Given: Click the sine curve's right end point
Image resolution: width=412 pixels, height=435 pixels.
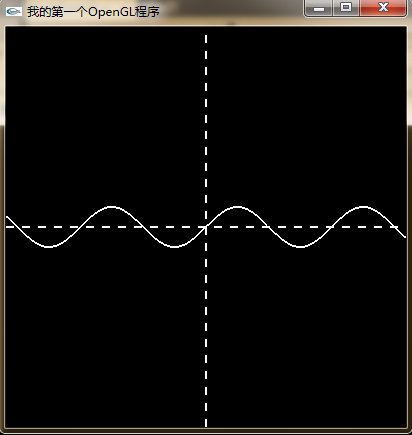Looking at the screenshot, I should [x=405, y=237].
